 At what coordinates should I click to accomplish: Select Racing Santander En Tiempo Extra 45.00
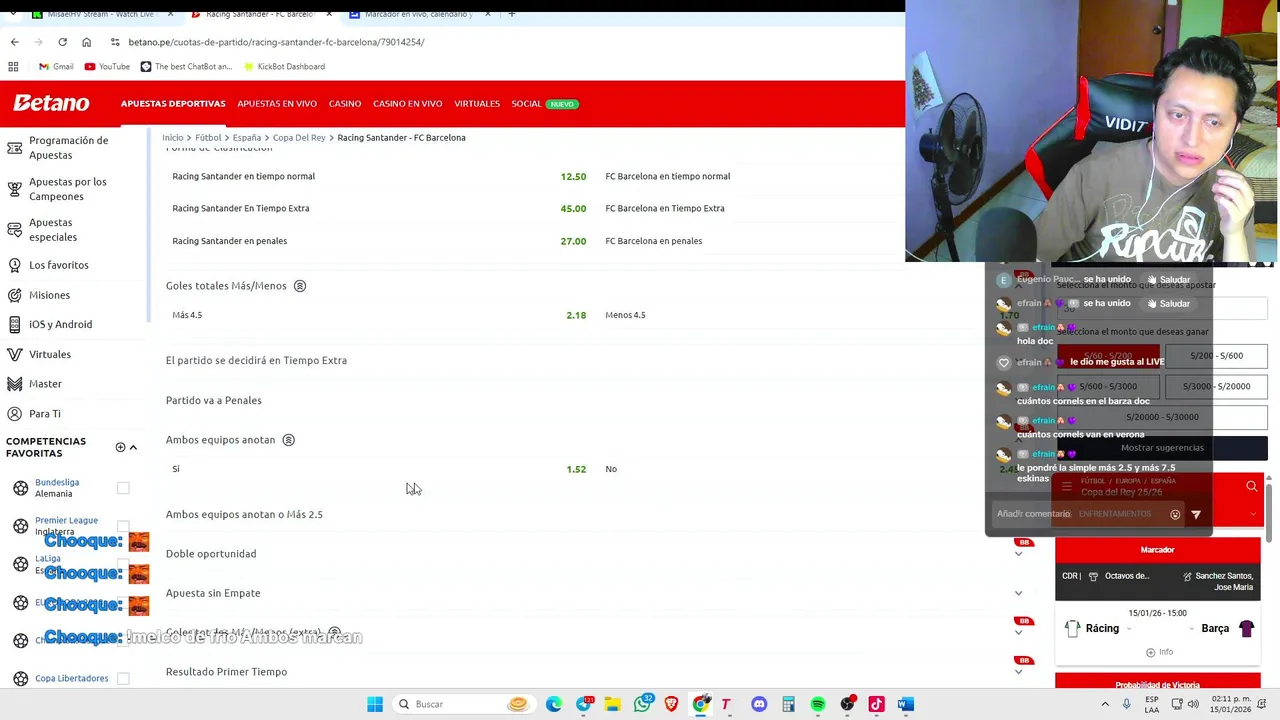tap(379, 208)
